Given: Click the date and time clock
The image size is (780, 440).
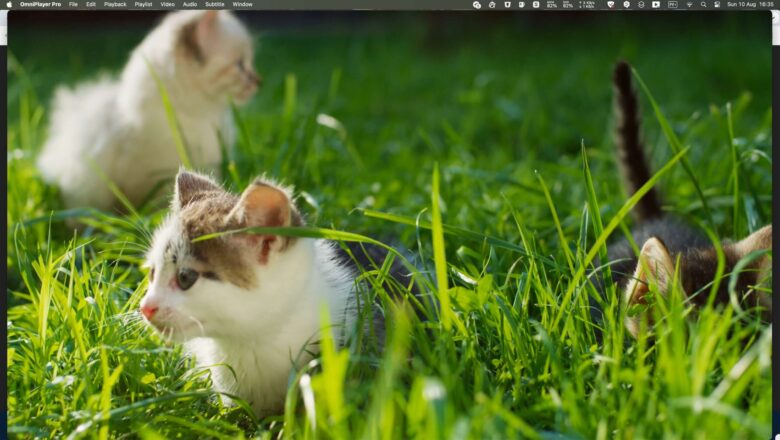Looking at the screenshot, I should [x=750, y=4].
